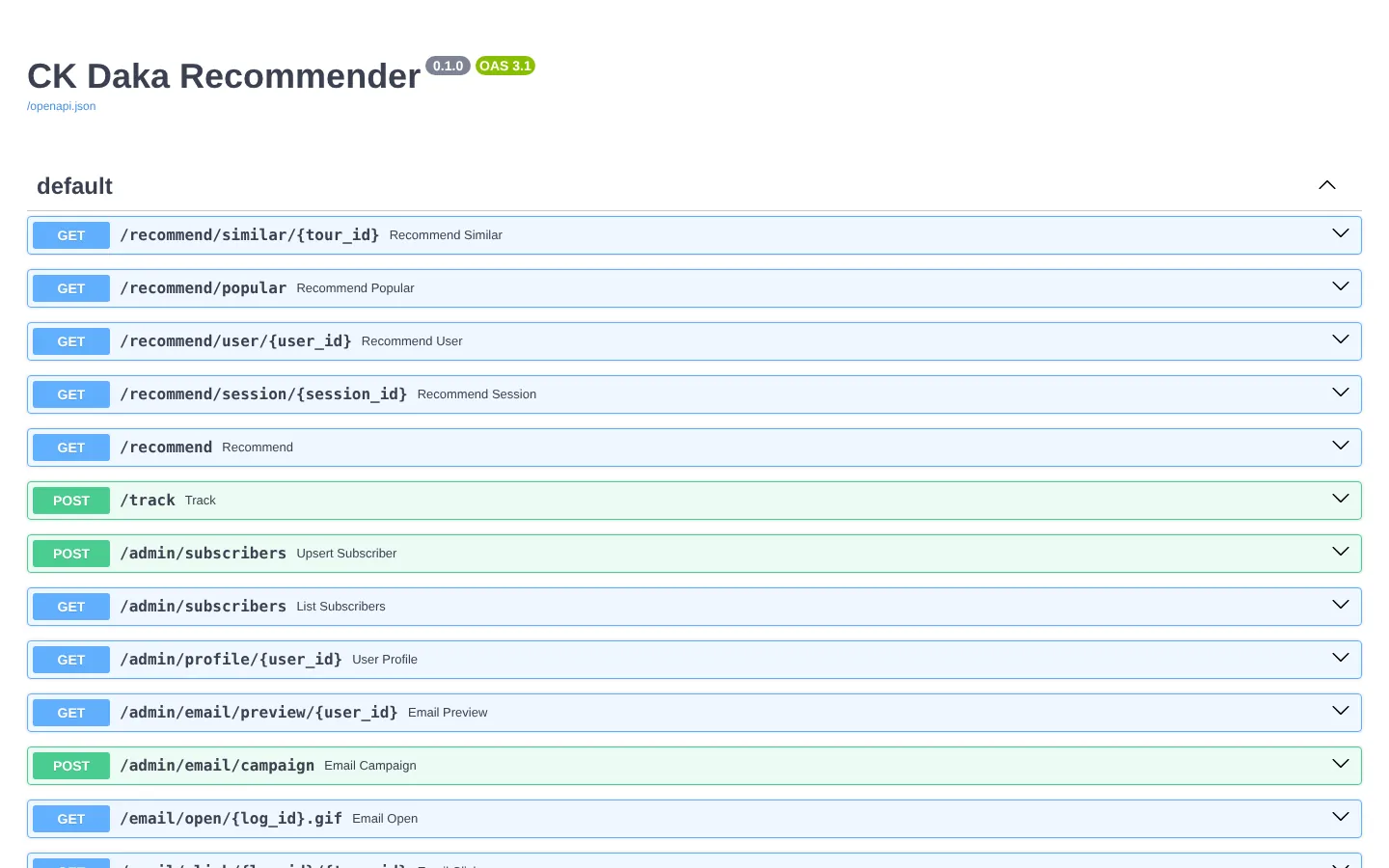Screen dimensions: 1389x868
Task: Click 'Recommend Popular' summary text
Action: pyautogui.click(x=355, y=288)
